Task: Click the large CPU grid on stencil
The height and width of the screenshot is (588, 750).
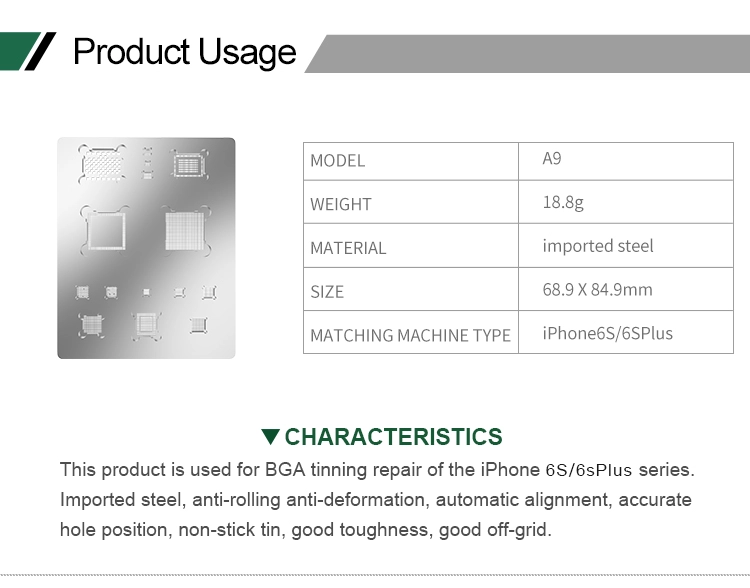Action: point(185,231)
